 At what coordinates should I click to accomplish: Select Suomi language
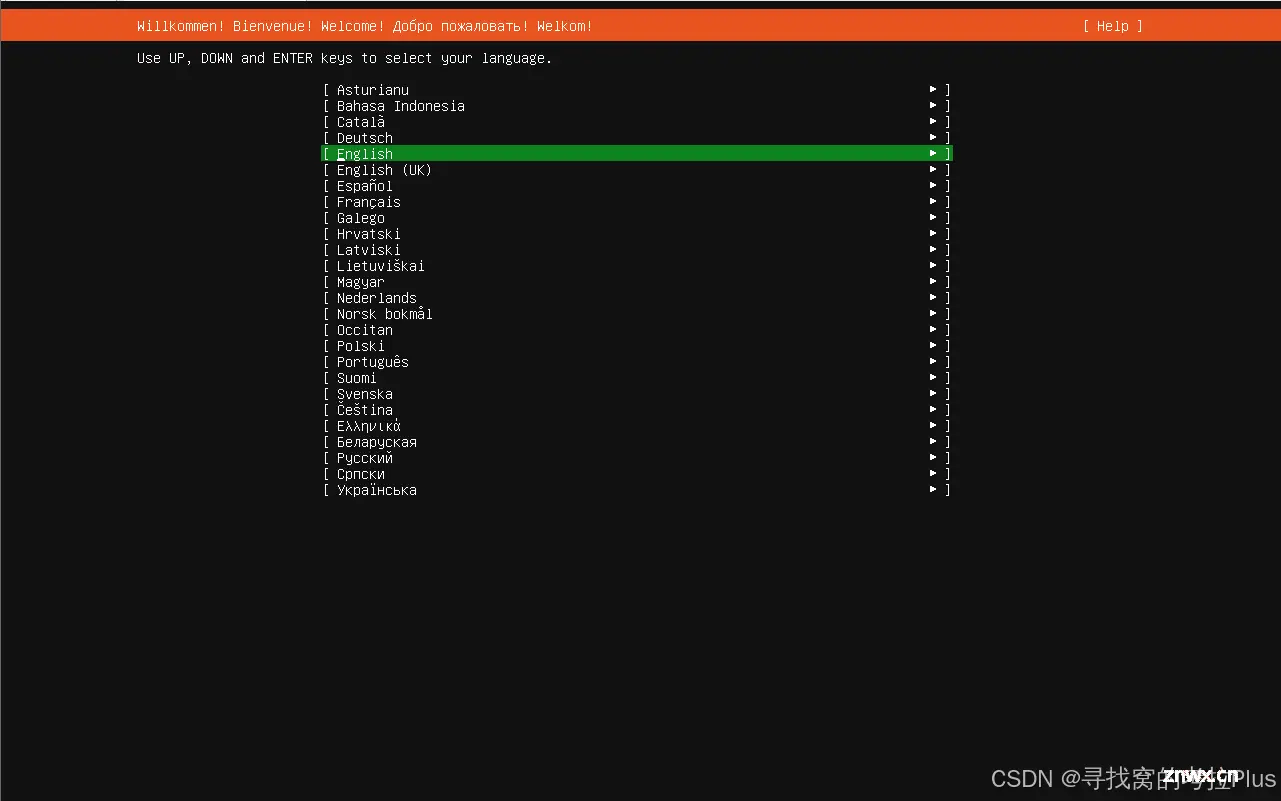coord(637,378)
